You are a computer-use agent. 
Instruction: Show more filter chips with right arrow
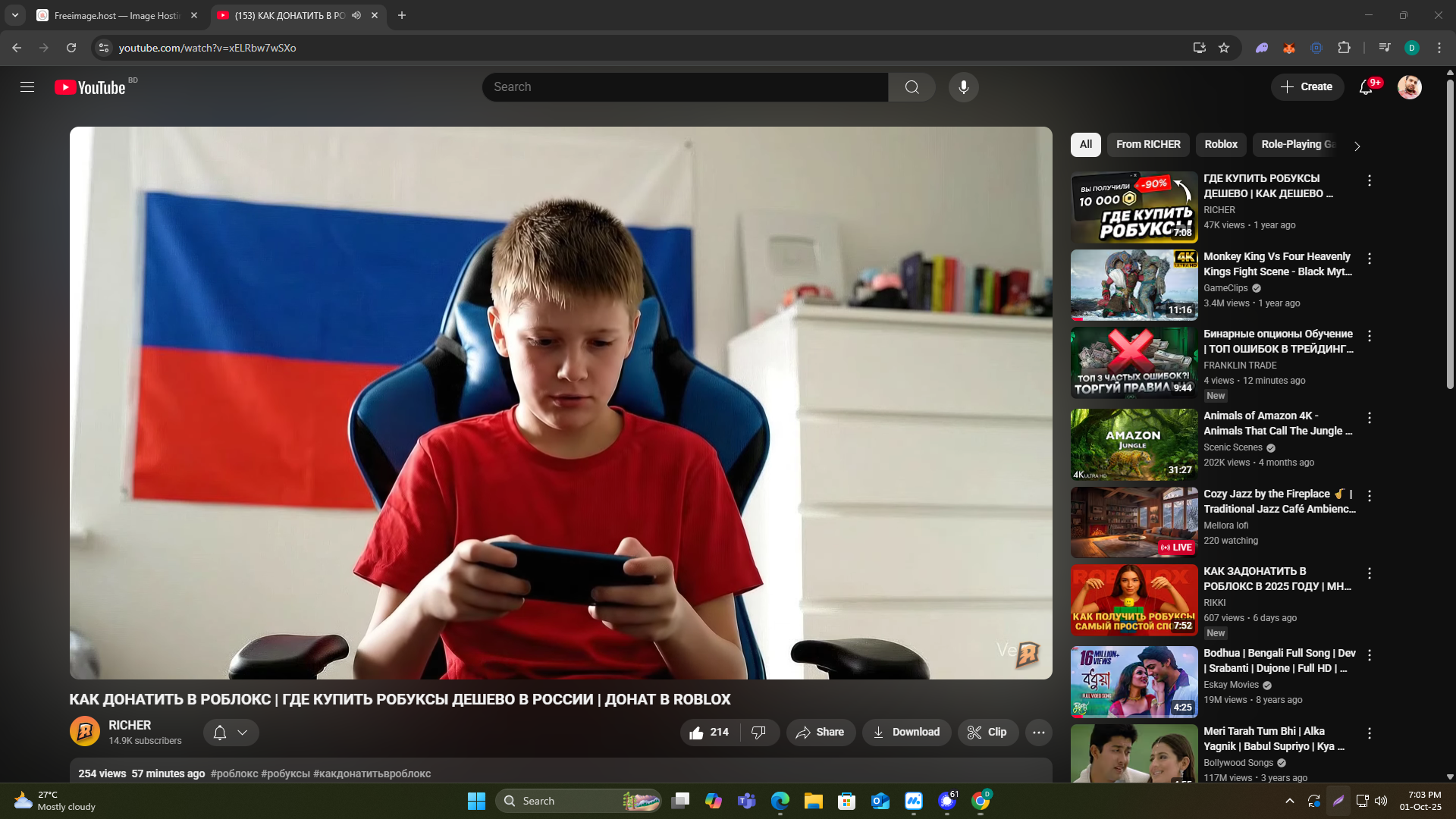(1357, 146)
